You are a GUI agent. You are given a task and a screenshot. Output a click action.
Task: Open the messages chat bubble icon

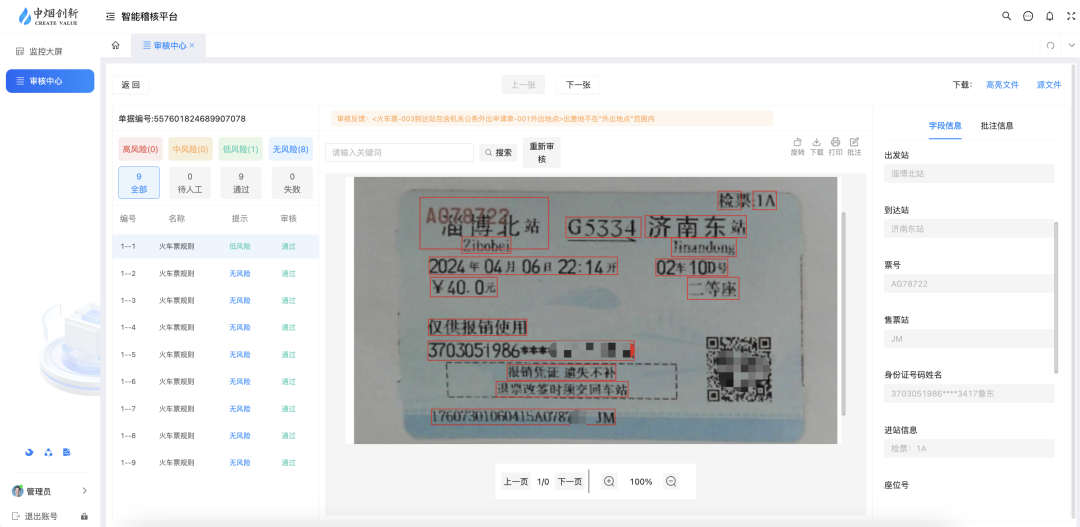(x=1028, y=16)
